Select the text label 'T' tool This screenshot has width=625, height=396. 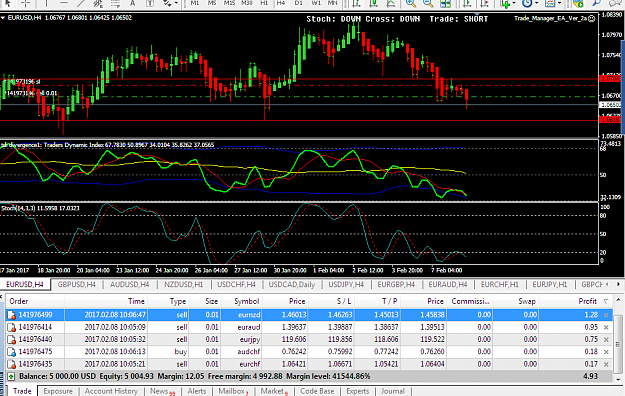(x=150, y=3)
